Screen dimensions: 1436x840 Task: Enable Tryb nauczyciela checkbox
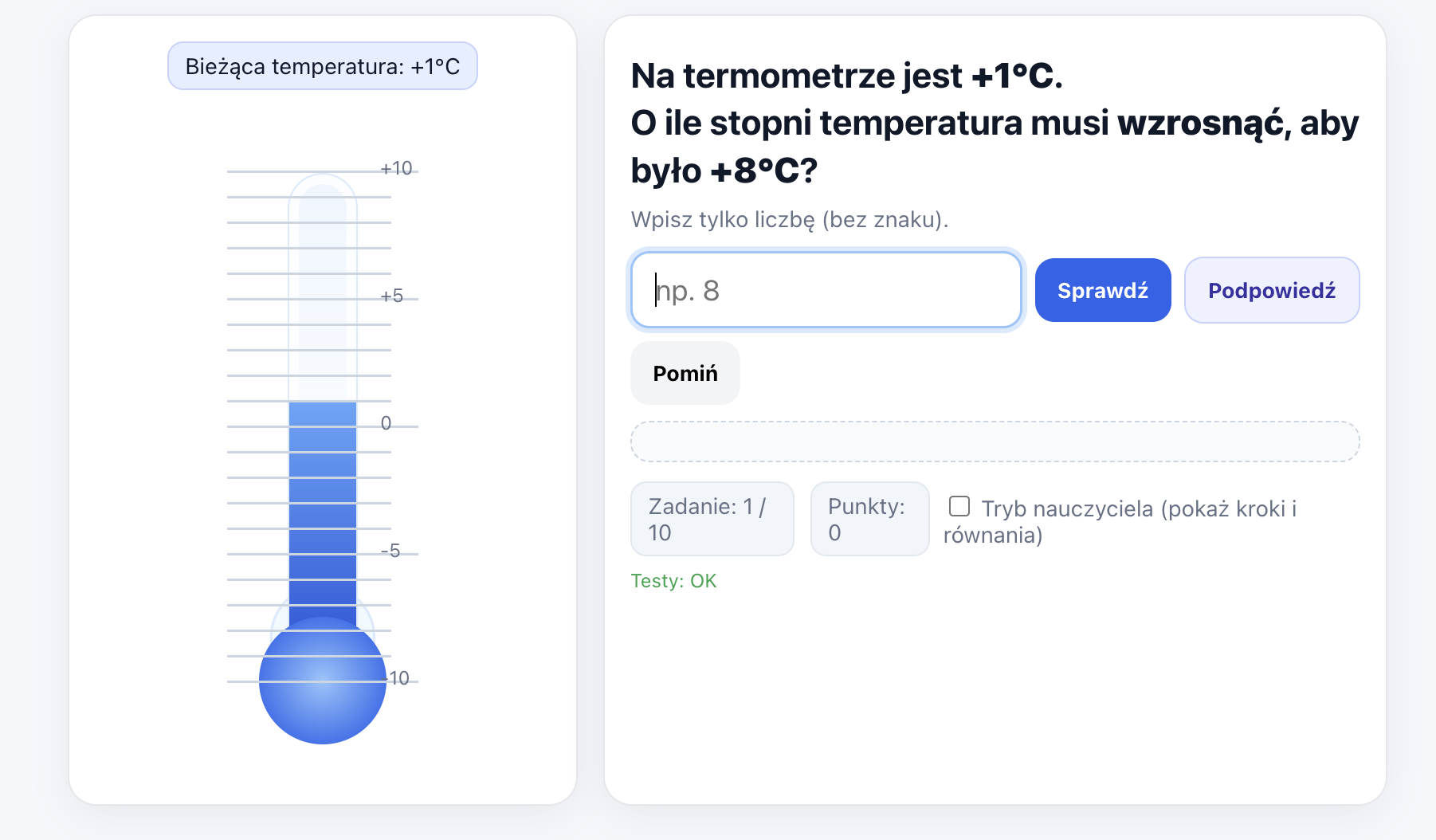coord(959,507)
